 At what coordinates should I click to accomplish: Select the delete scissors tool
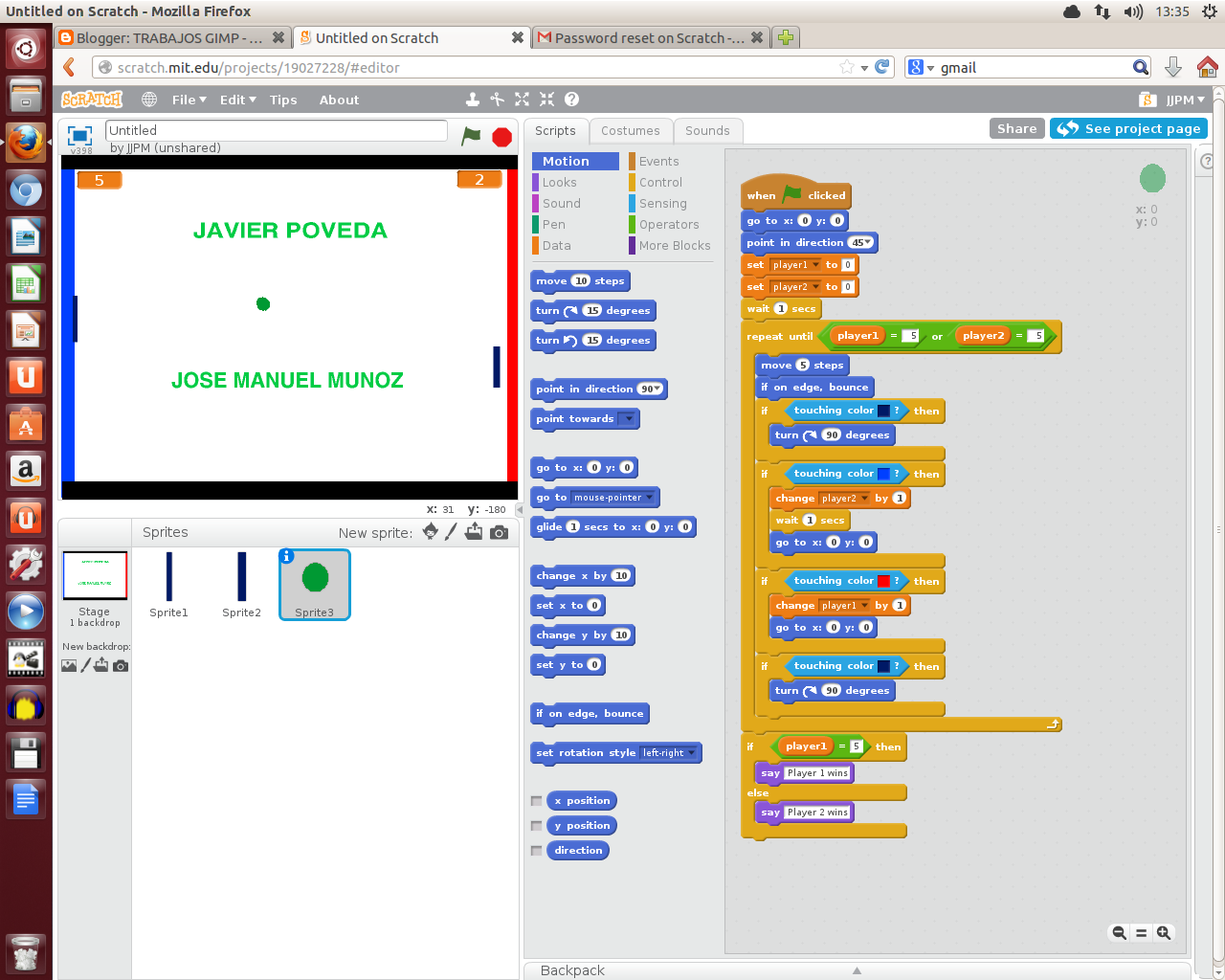[497, 99]
